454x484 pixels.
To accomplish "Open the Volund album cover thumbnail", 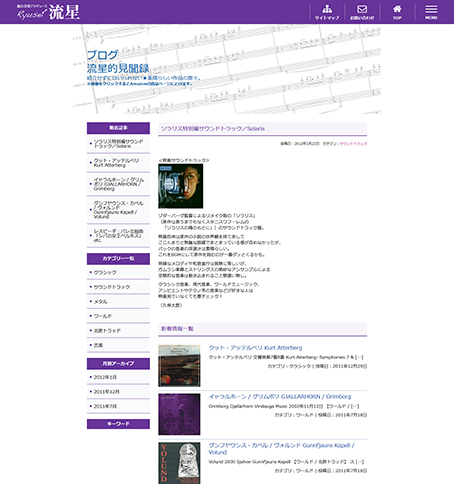I will (x=179, y=463).
